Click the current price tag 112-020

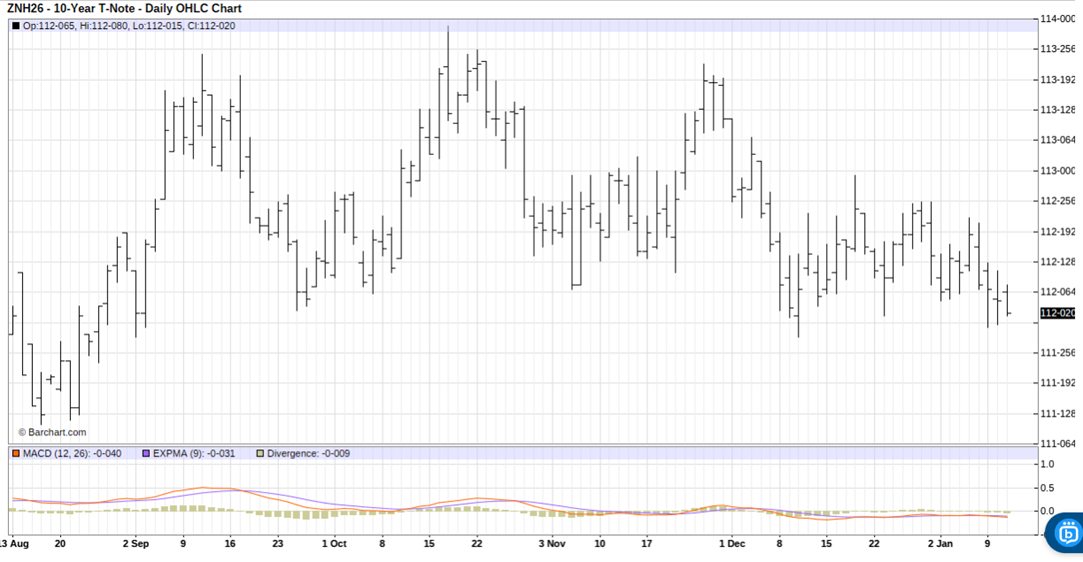pos(1058,313)
